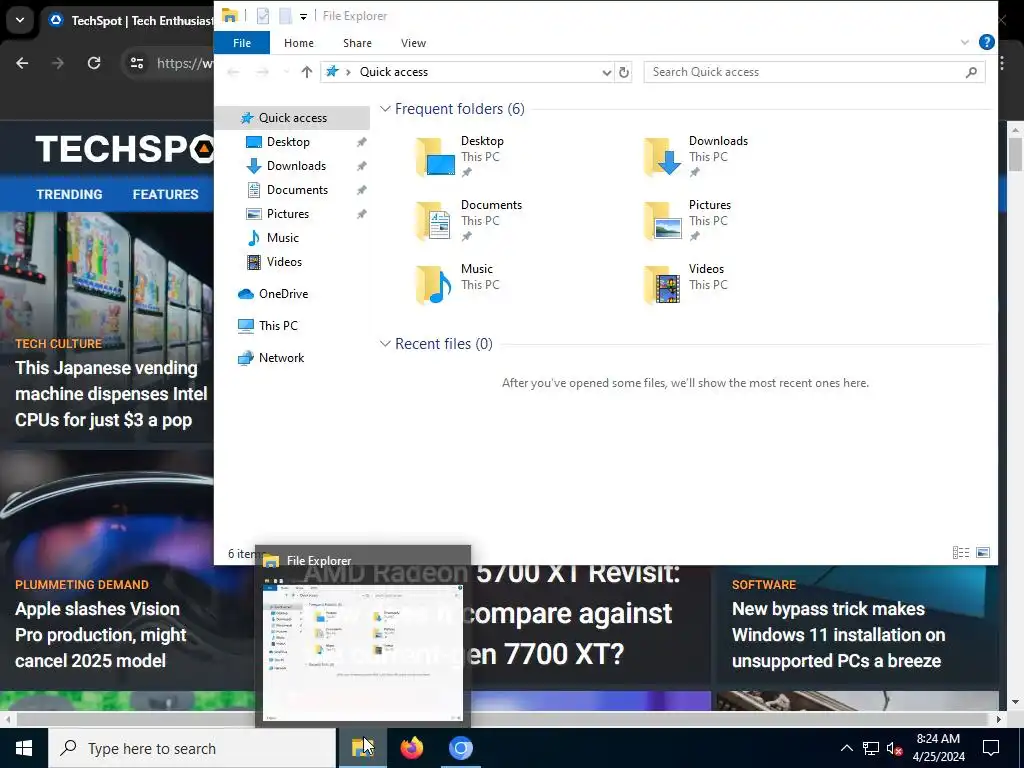The height and width of the screenshot is (768, 1024).
Task: Go back in the browser window
Action: coord(22,63)
